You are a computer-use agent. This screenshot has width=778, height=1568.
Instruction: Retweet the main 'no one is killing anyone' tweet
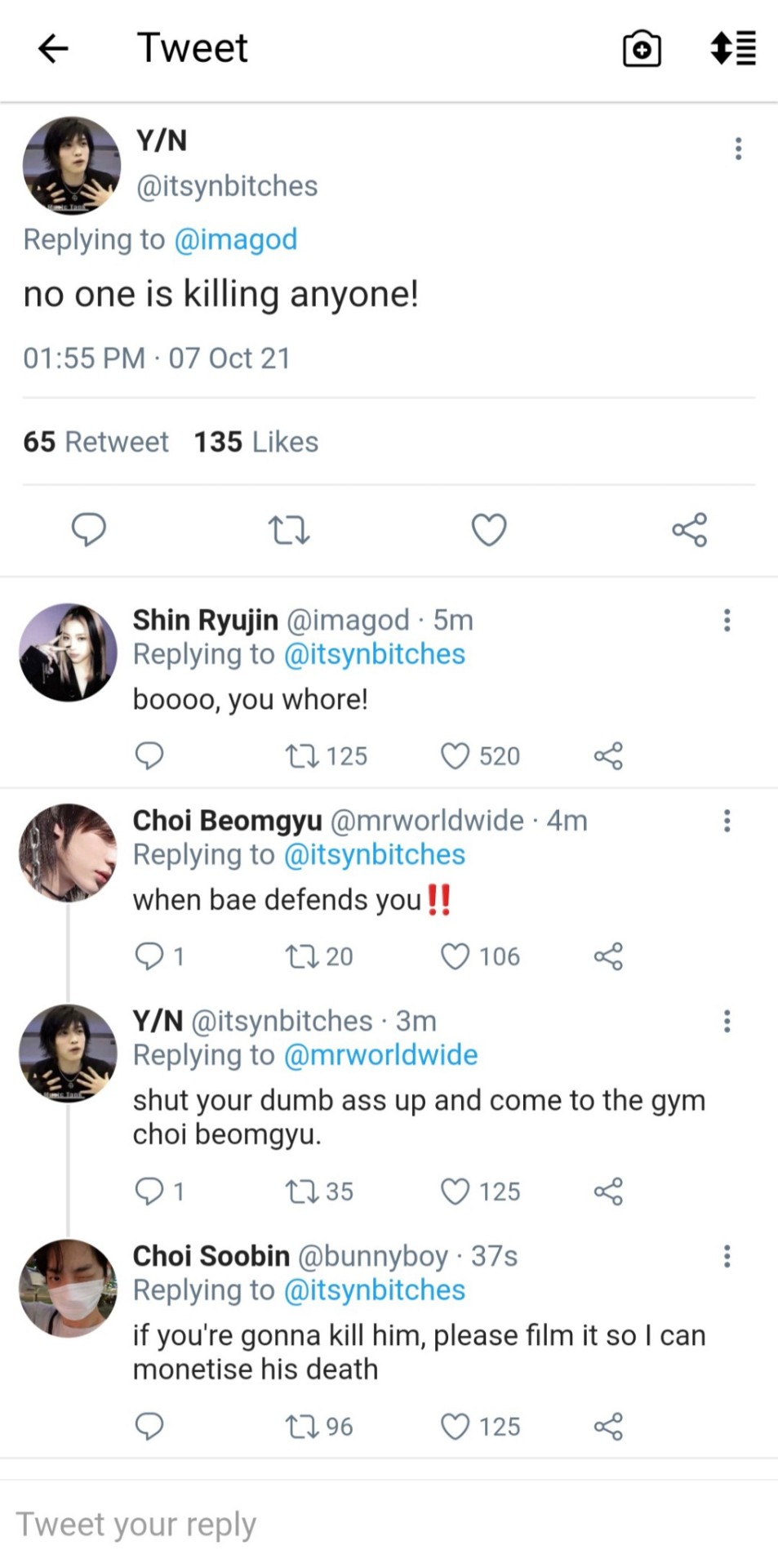[289, 530]
